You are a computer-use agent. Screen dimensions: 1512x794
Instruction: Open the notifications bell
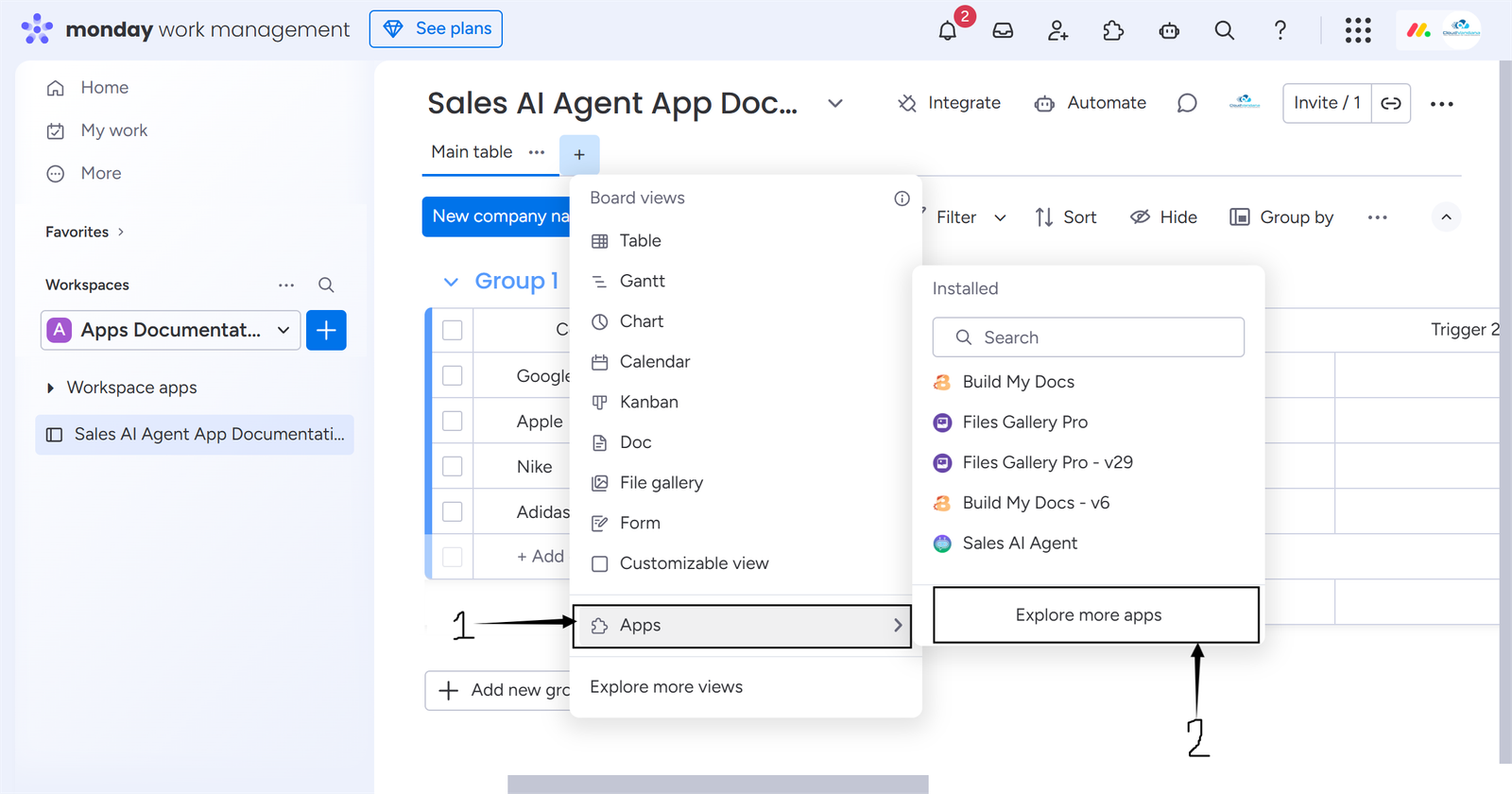coord(947,30)
